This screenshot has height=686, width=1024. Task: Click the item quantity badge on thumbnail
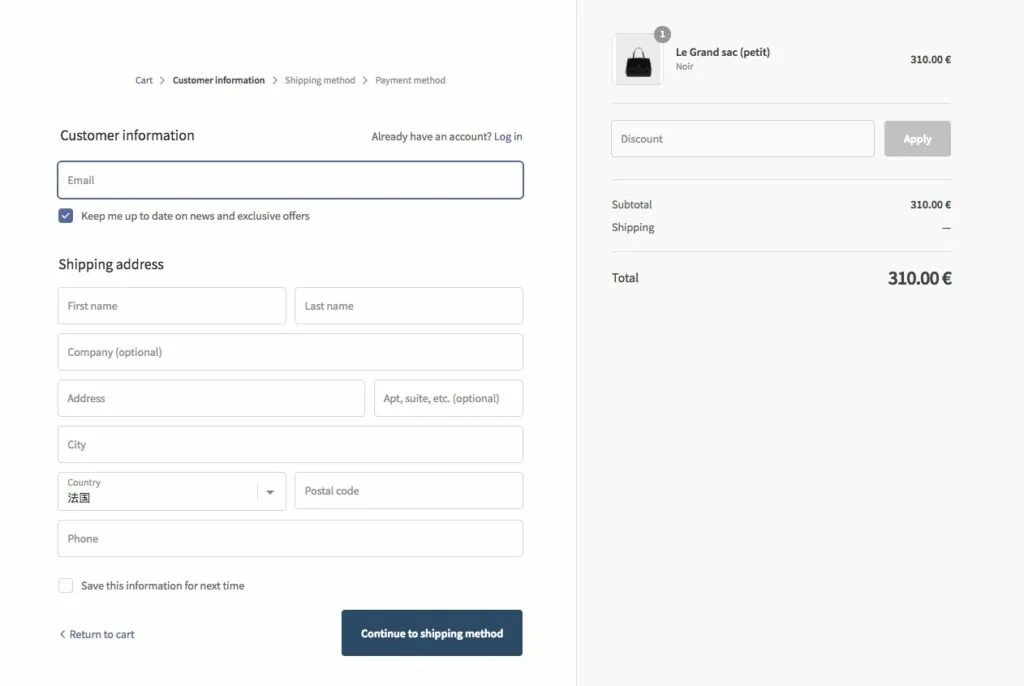[x=662, y=34]
